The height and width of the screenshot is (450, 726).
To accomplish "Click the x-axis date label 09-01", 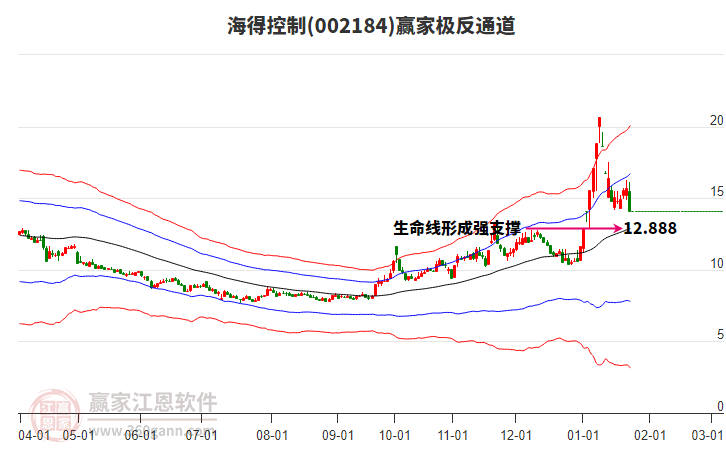I will tap(338, 436).
